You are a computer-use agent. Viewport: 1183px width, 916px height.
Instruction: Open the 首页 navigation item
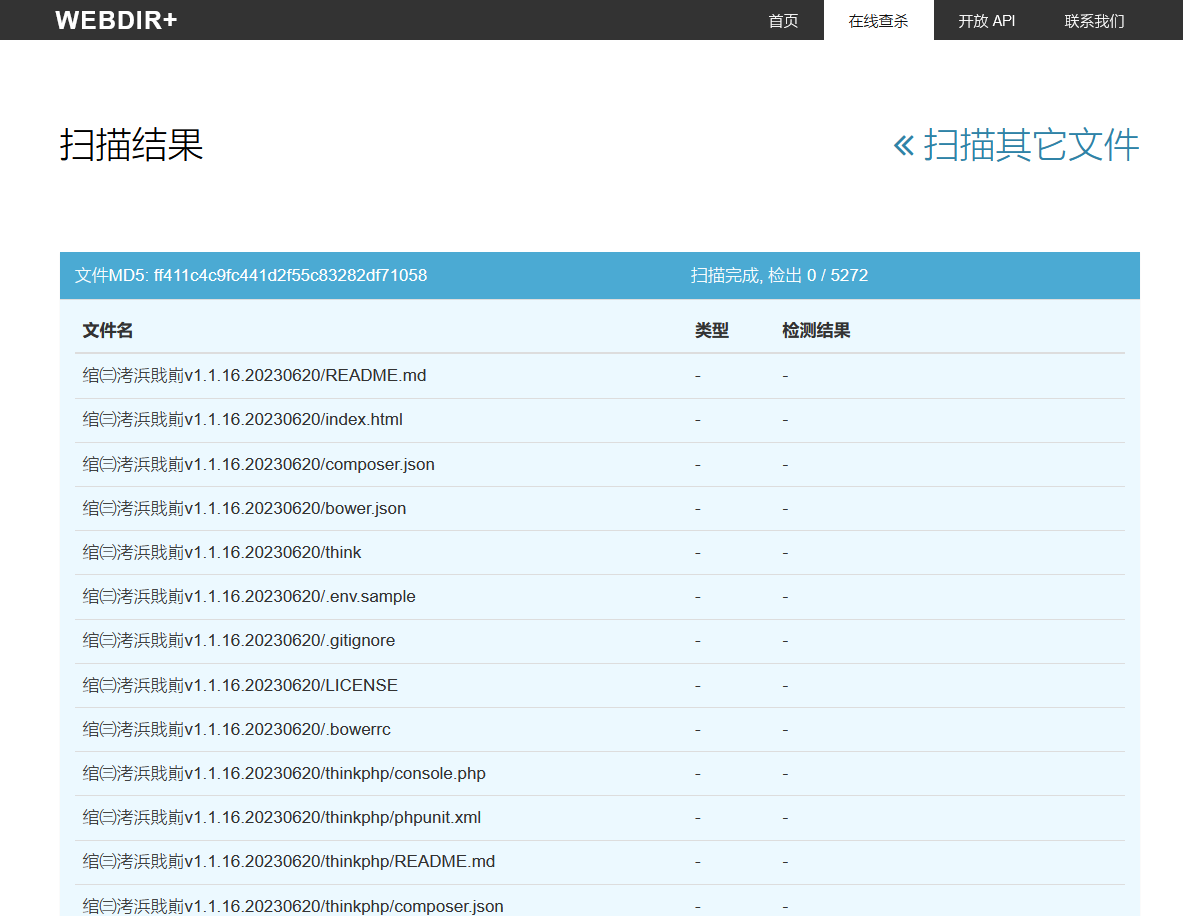pyautogui.click(x=783, y=21)
